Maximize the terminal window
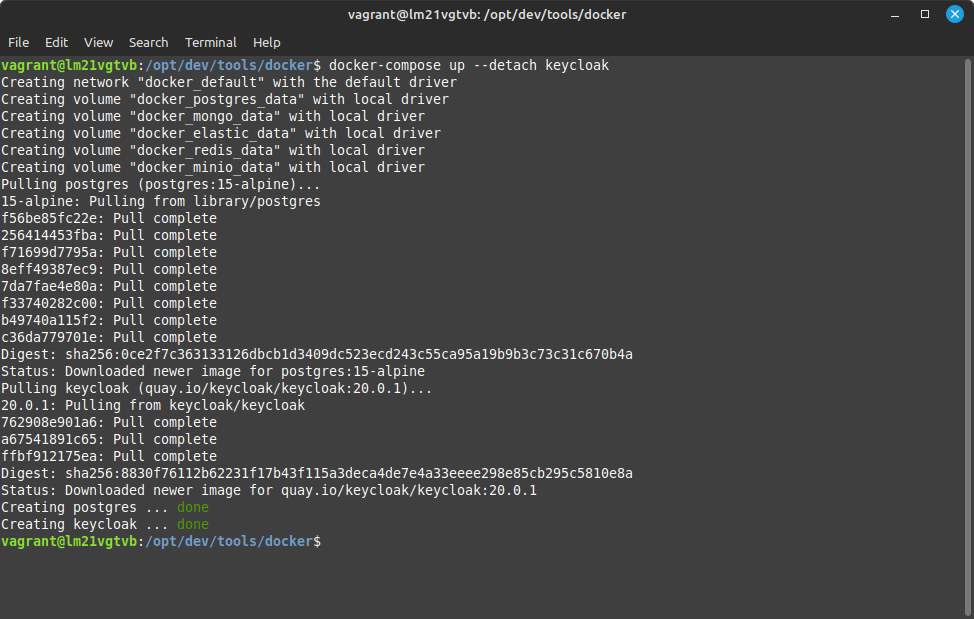 (924, 14)
